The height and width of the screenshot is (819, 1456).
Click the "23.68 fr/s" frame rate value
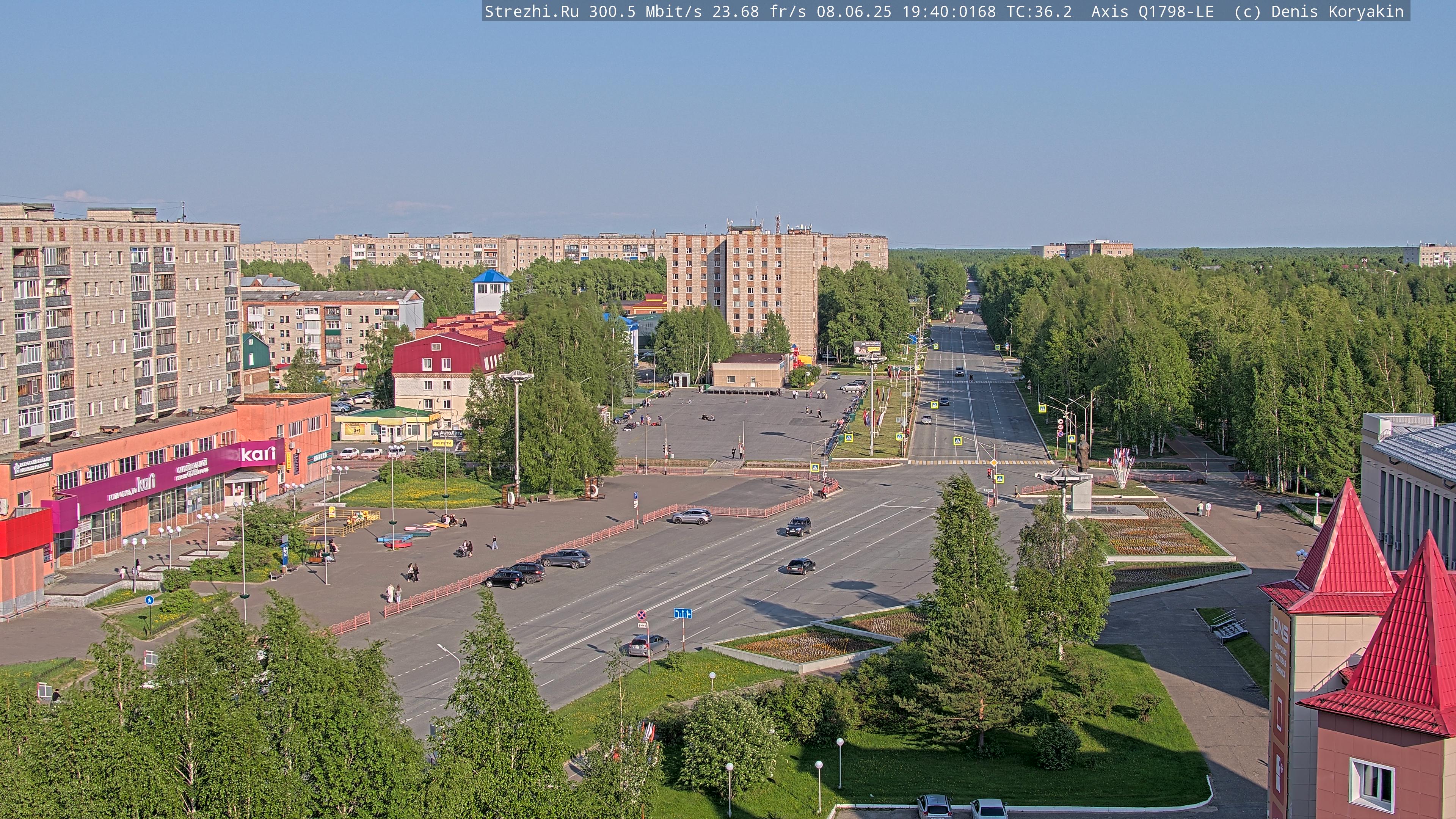759,12
